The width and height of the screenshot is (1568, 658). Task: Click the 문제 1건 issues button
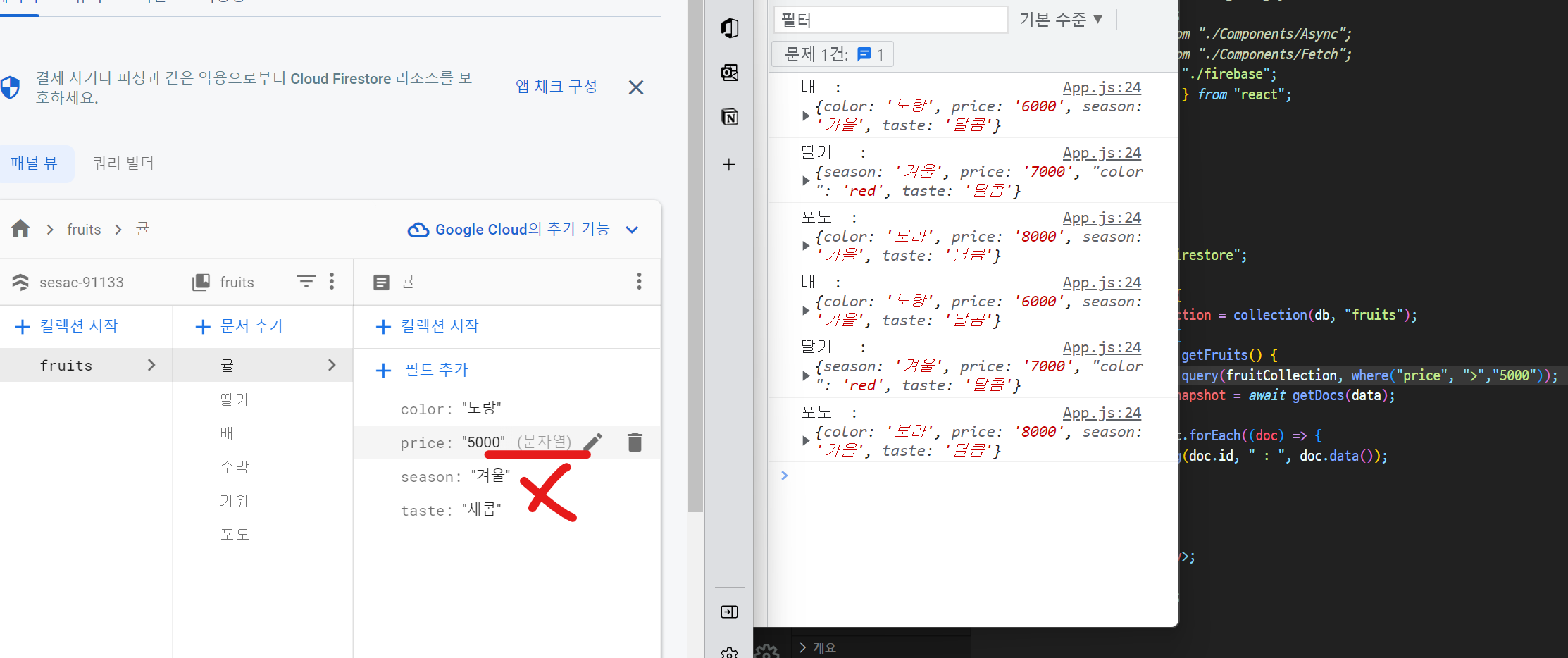coord(833,54)
